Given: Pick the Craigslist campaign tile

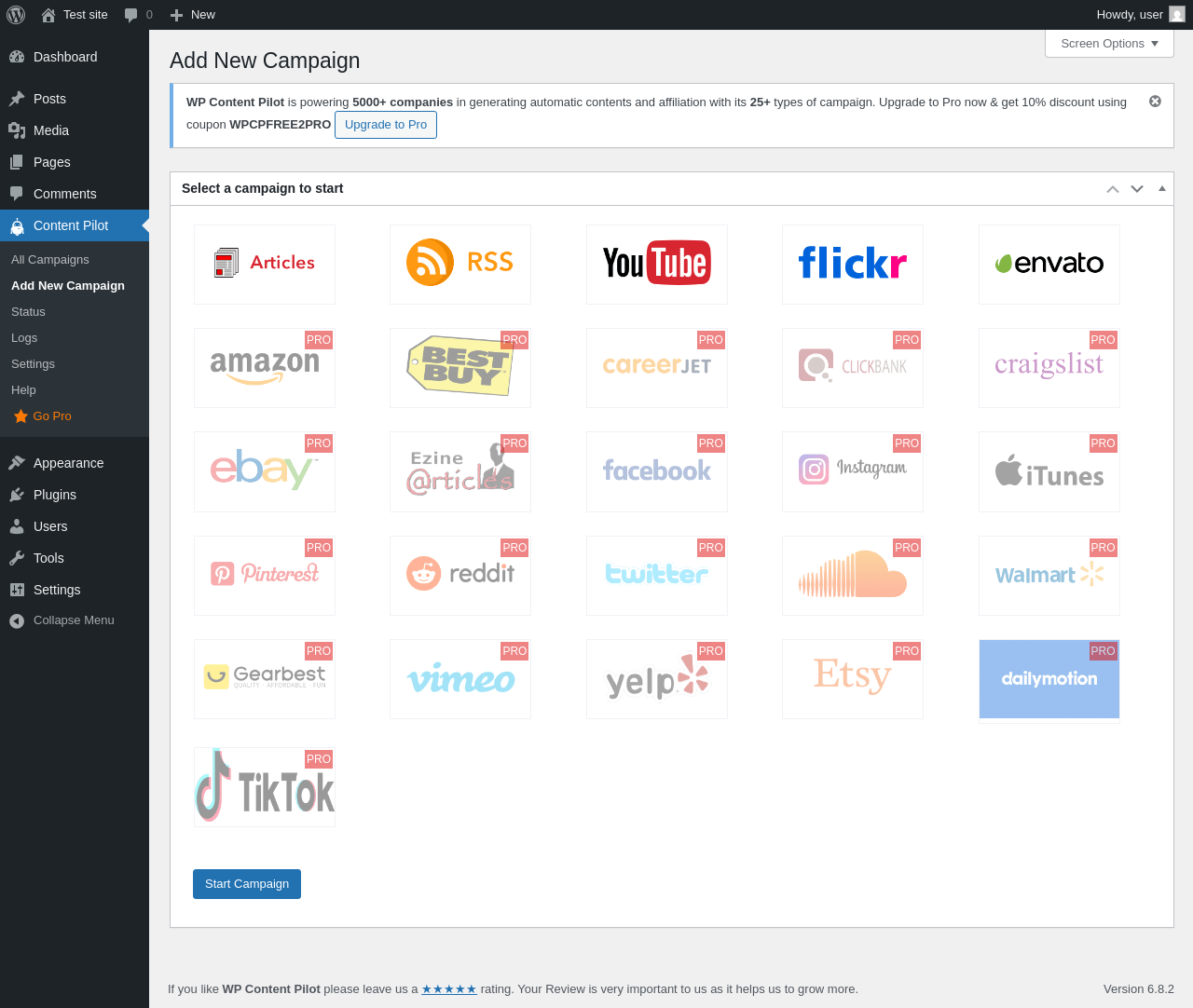Looking at the screenshot, I should pos(1049,368).
